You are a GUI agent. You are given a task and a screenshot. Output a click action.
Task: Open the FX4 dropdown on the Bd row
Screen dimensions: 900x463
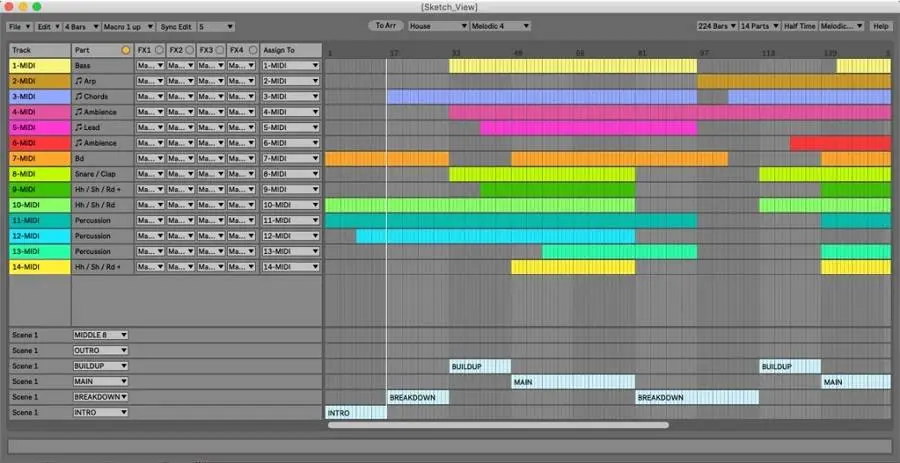[x=243, y=158]
